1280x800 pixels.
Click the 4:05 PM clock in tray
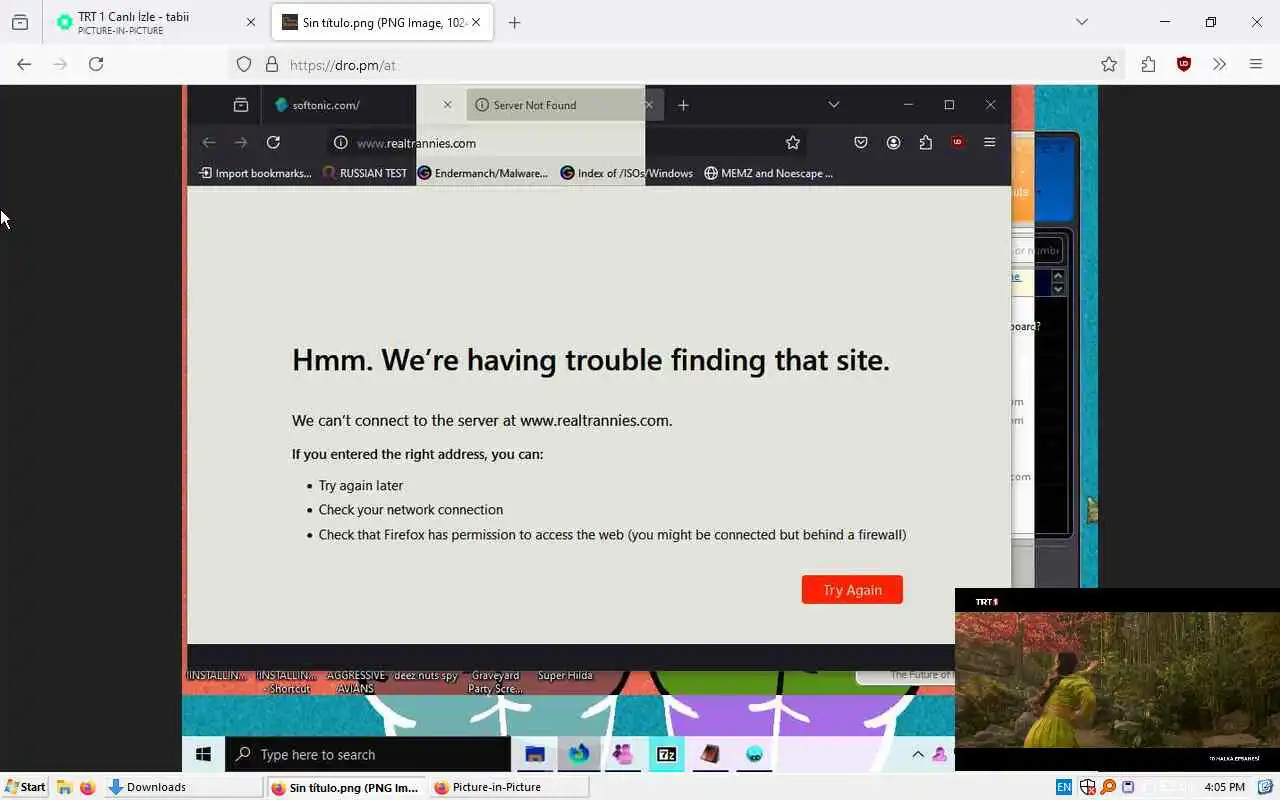pos(1224,787)
